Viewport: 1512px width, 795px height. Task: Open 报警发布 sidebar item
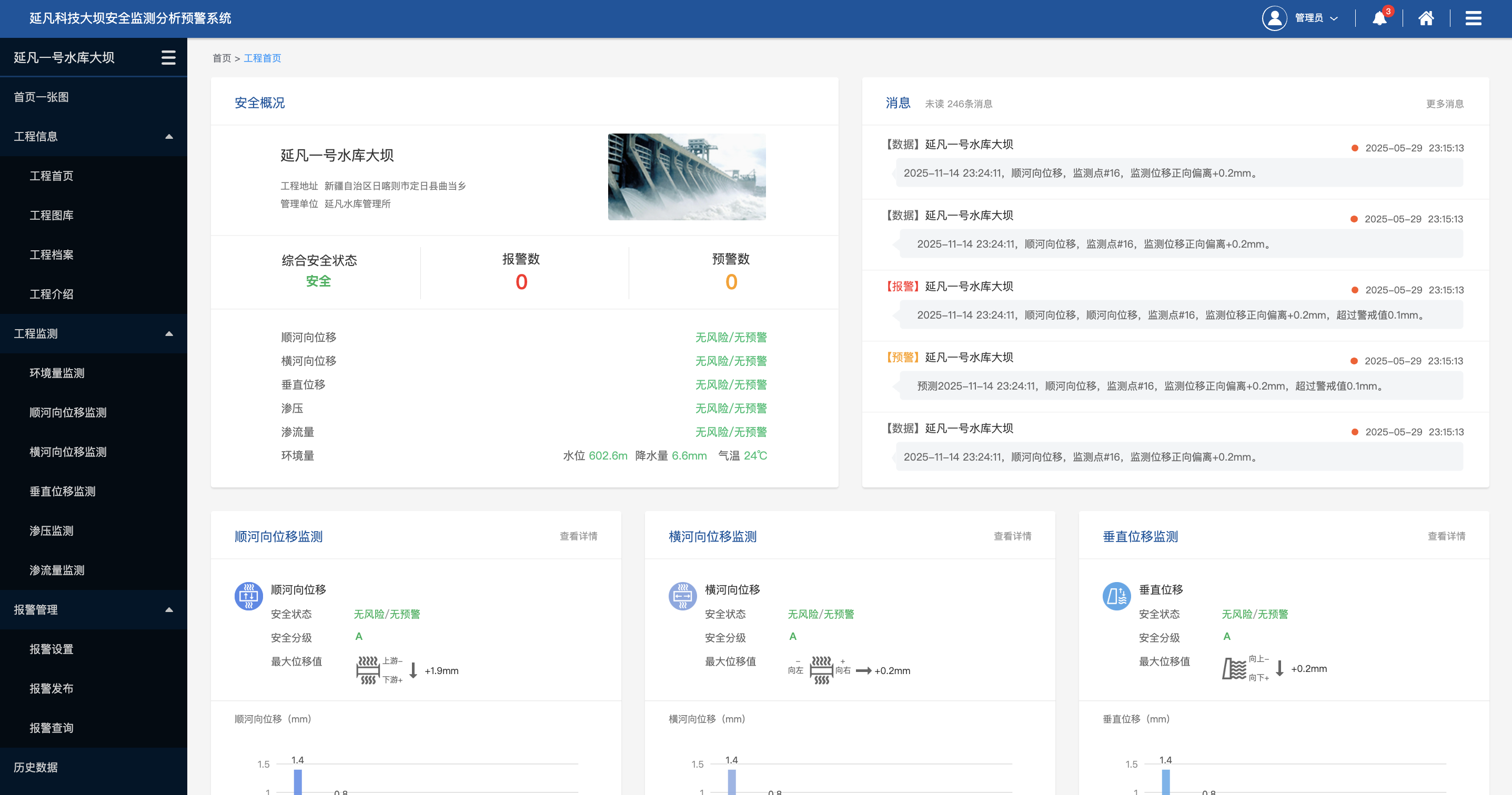point(93,688)
